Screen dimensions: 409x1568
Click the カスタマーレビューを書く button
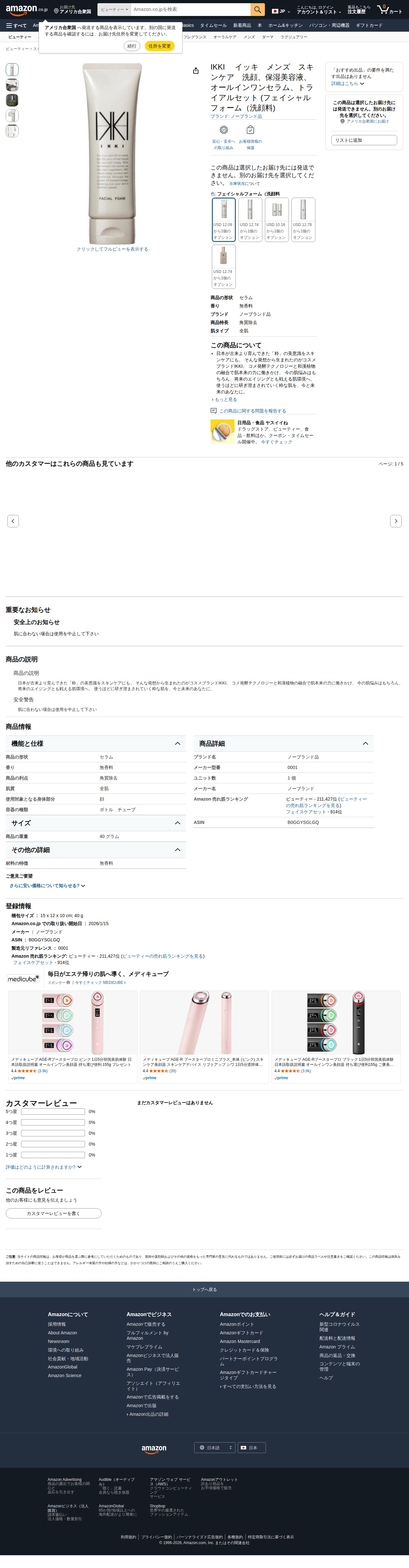(54, 1213)
